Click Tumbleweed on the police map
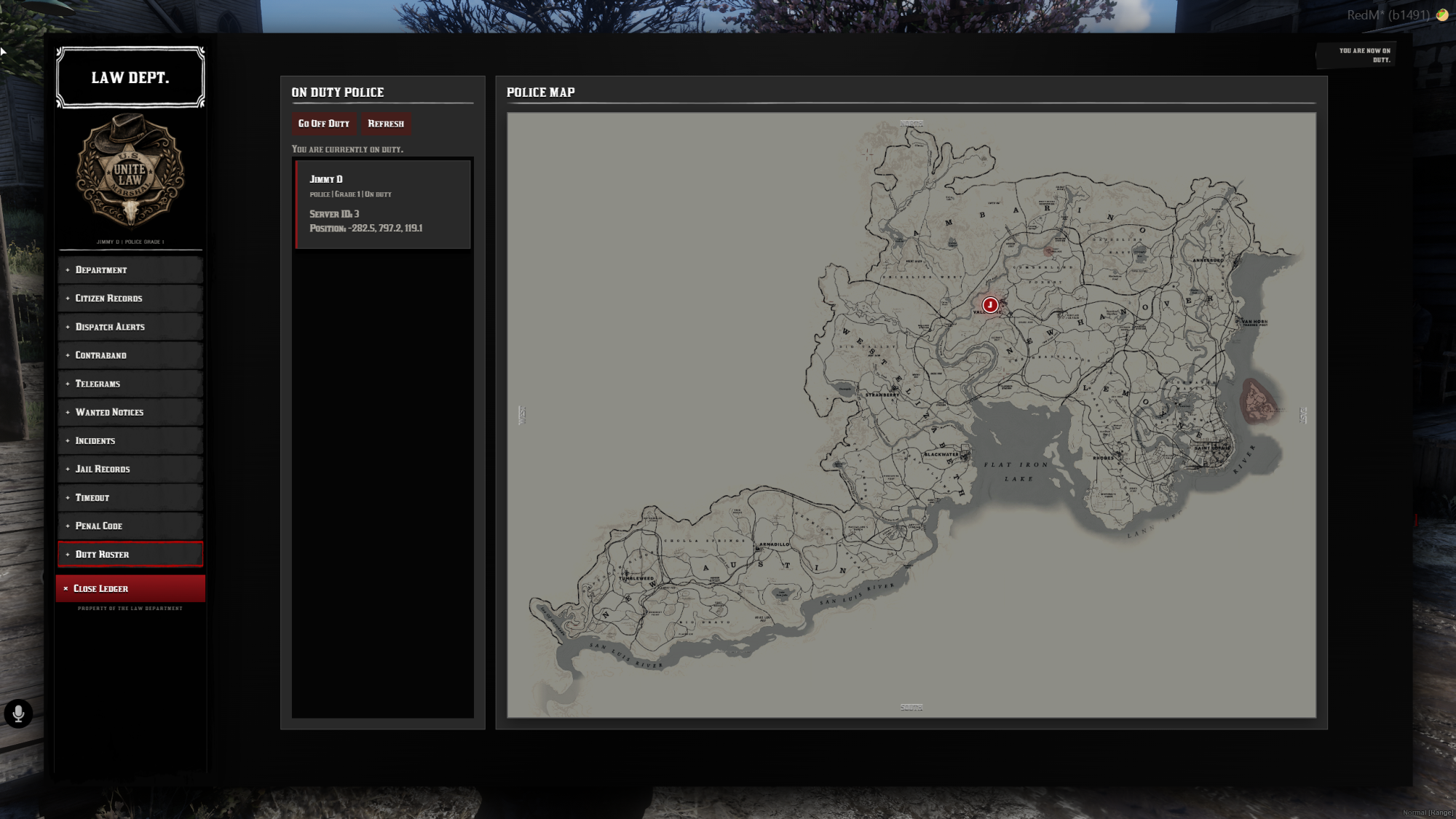This screenshot has width=1456, height=819. (x=636, y=579)
